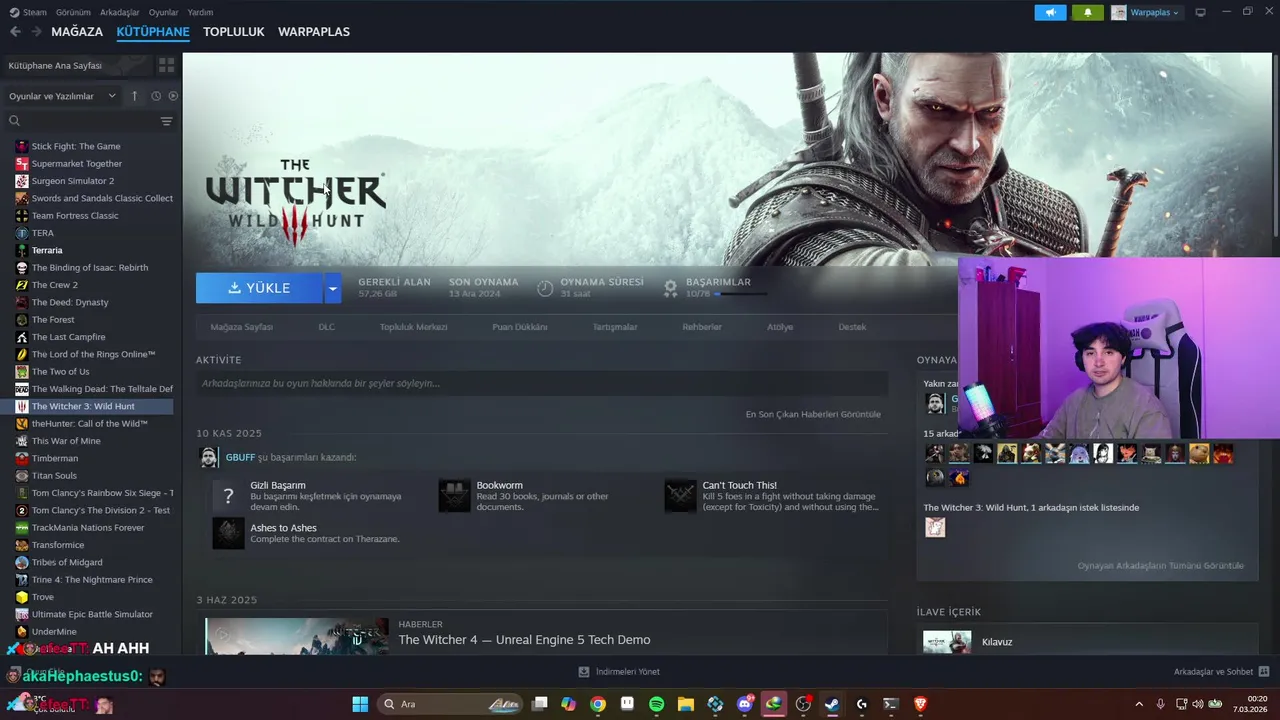Go to the MAĞAZA tab

pyautogui.click(x=77, y=32)
